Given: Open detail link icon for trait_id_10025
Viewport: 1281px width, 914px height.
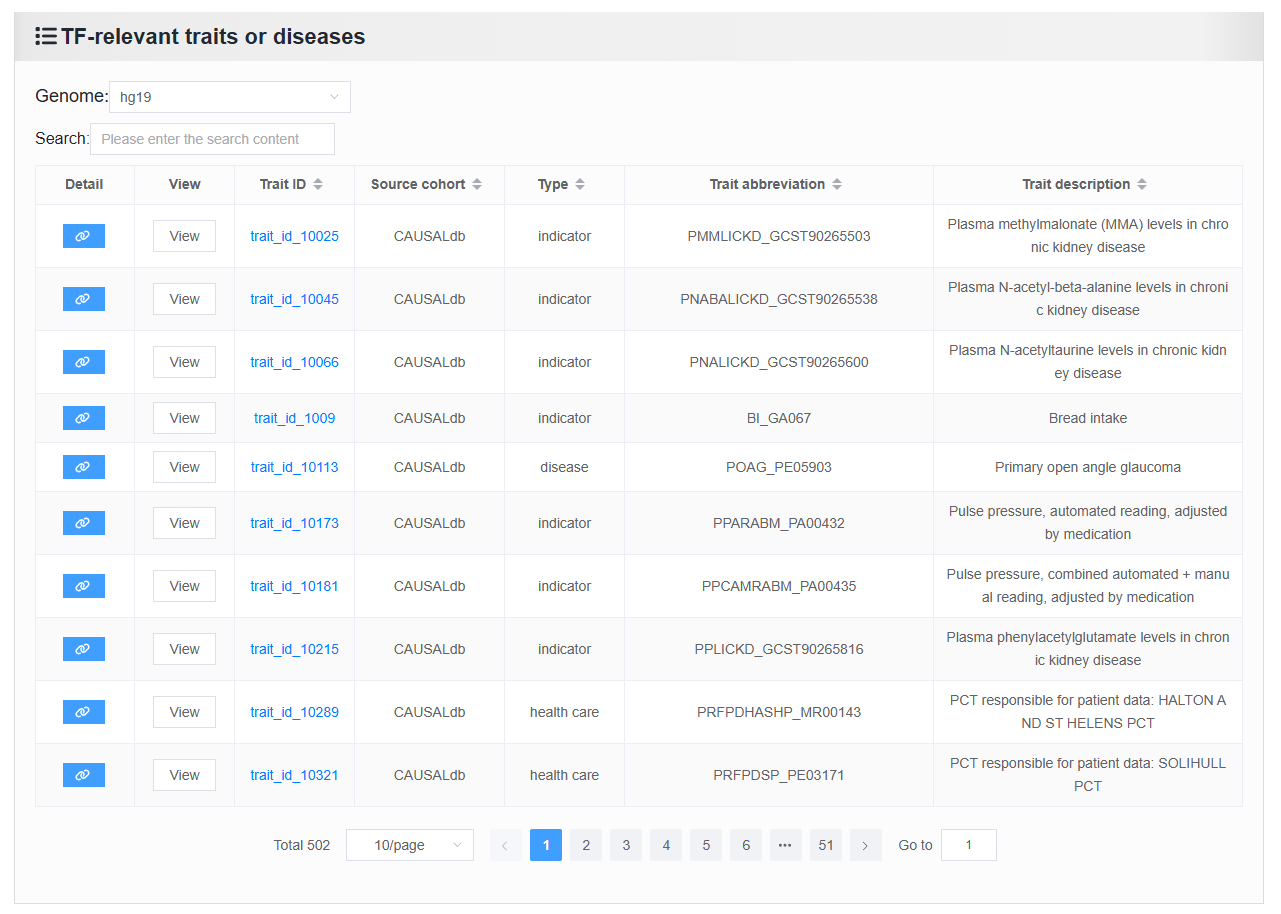Looking at the screenshot, I should click(84, 236).
